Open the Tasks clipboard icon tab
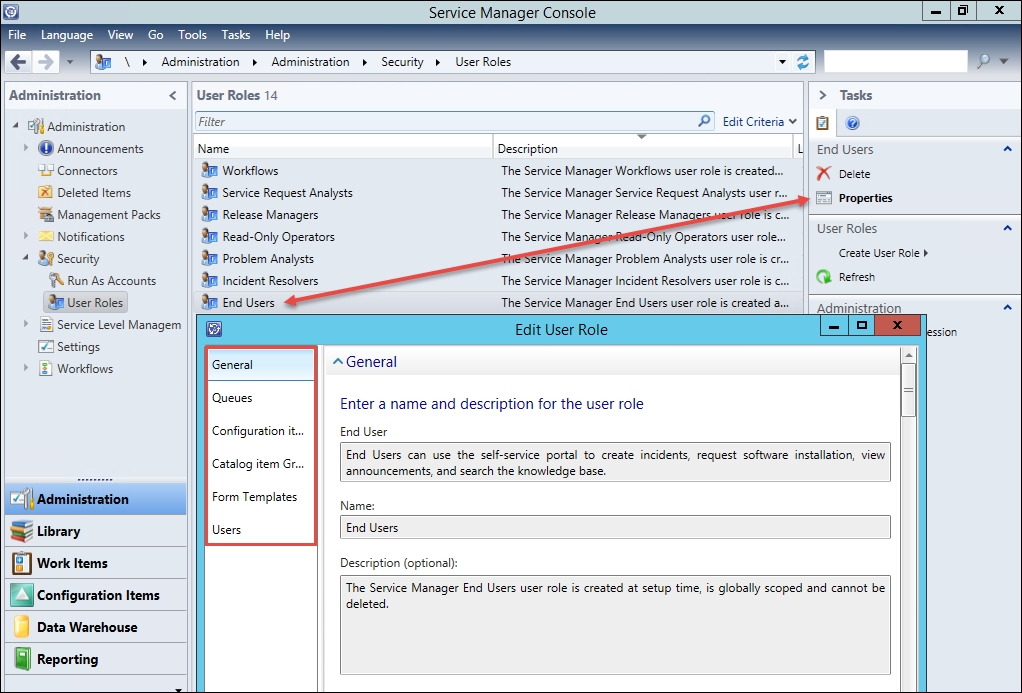The image size is (1022, 693). click(x=823, y=123)
